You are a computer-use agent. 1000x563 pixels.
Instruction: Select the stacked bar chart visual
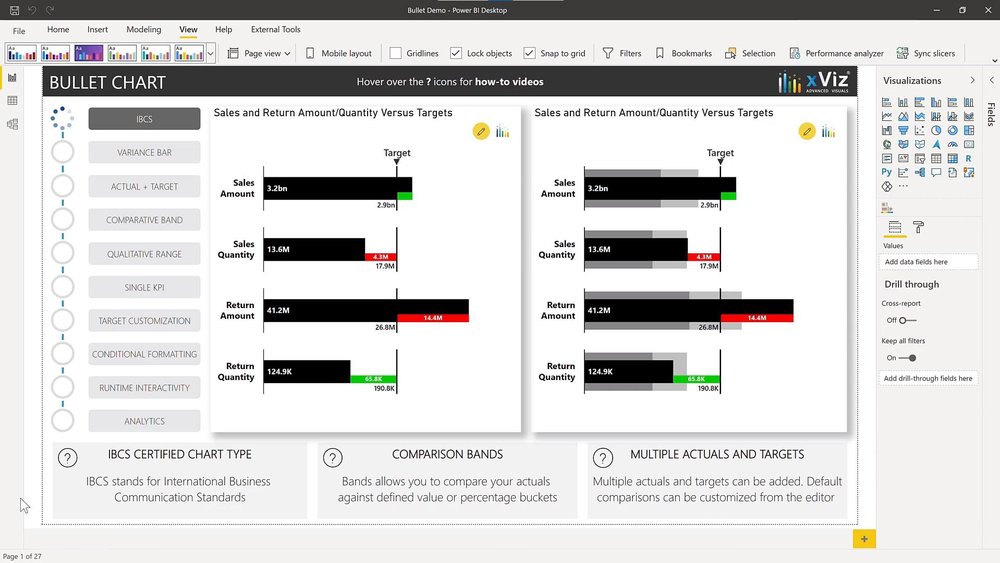pos(887,102)
